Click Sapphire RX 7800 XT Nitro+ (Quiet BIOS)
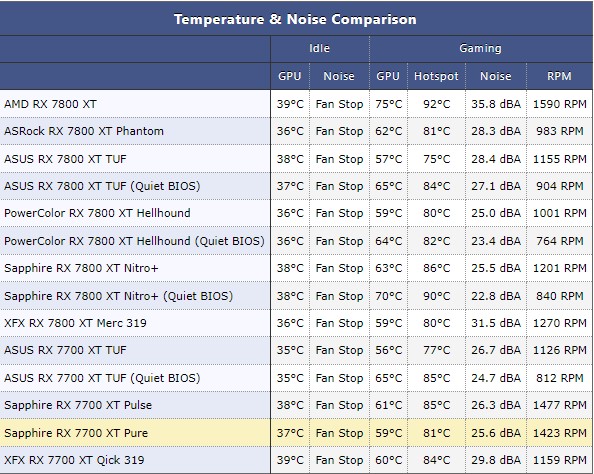Viewport: 594px width, 474px height. tap(118, 296)
